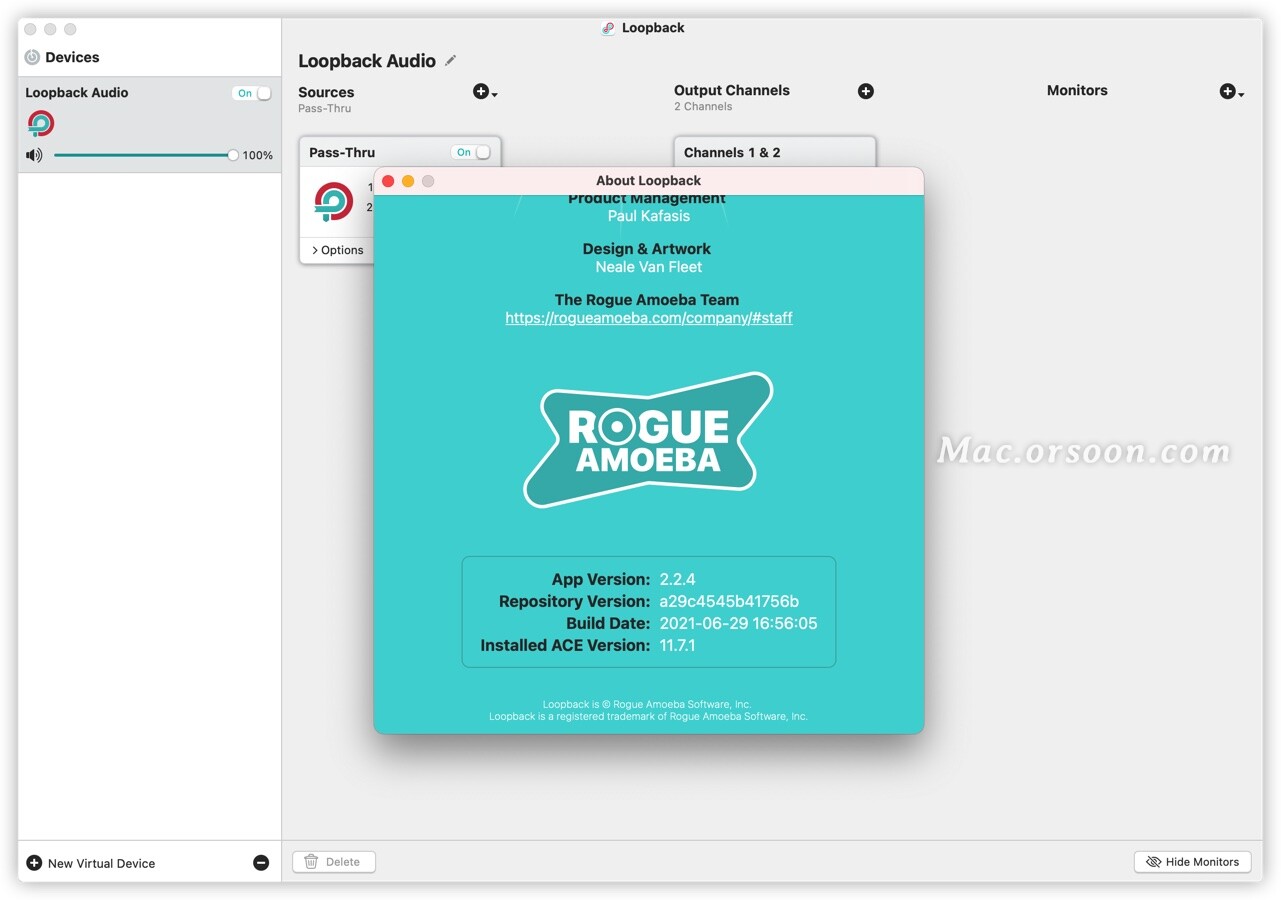Click the Hide Monitors button
This screenshot has width=1281, height=900.
coord(1192,862)
